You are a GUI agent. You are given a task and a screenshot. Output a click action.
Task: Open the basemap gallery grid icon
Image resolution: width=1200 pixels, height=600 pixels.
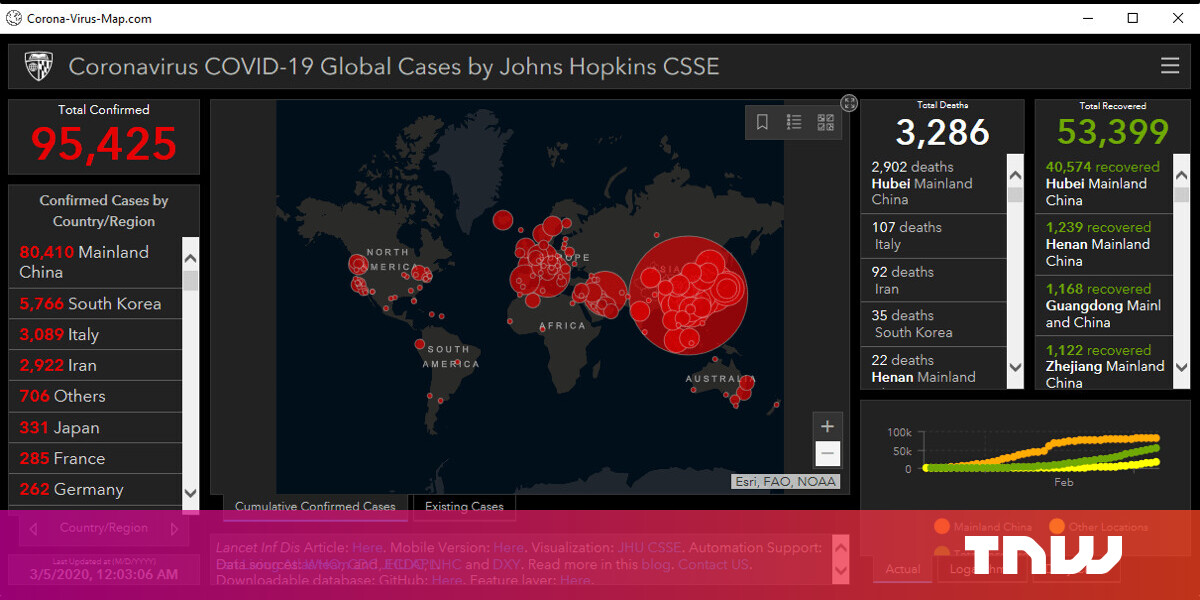(825, 122)
